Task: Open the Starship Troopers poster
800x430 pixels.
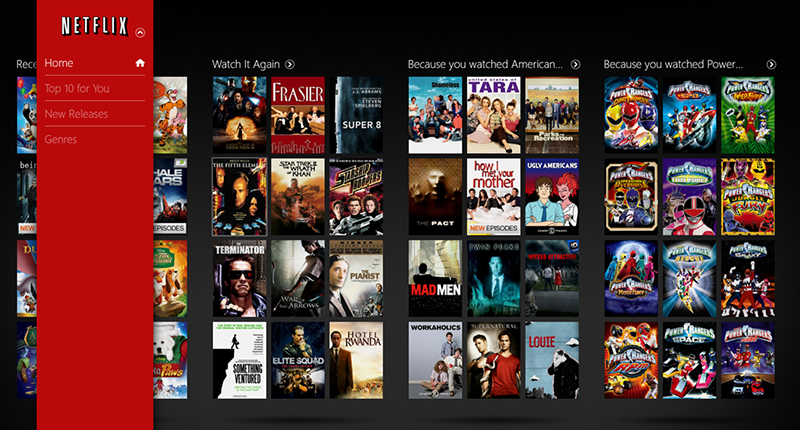Action: pyautogui.click(x=356, y=197)
